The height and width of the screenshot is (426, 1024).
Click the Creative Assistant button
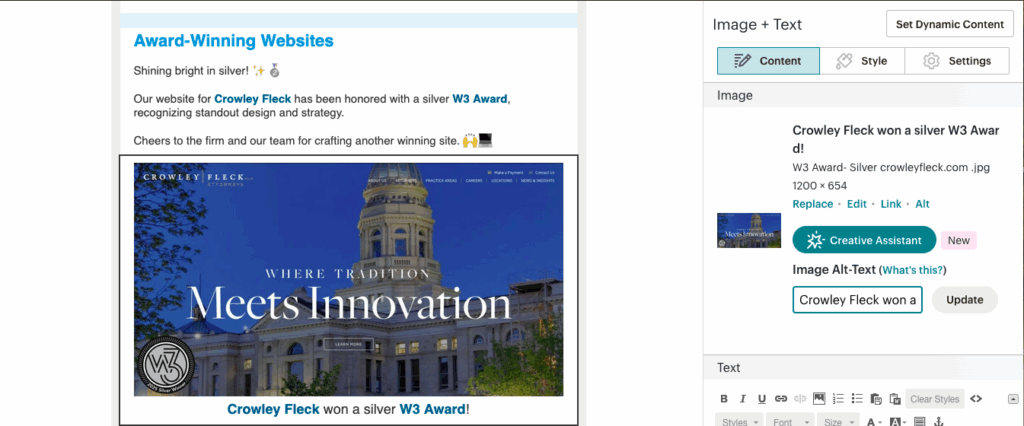(864, 240)
